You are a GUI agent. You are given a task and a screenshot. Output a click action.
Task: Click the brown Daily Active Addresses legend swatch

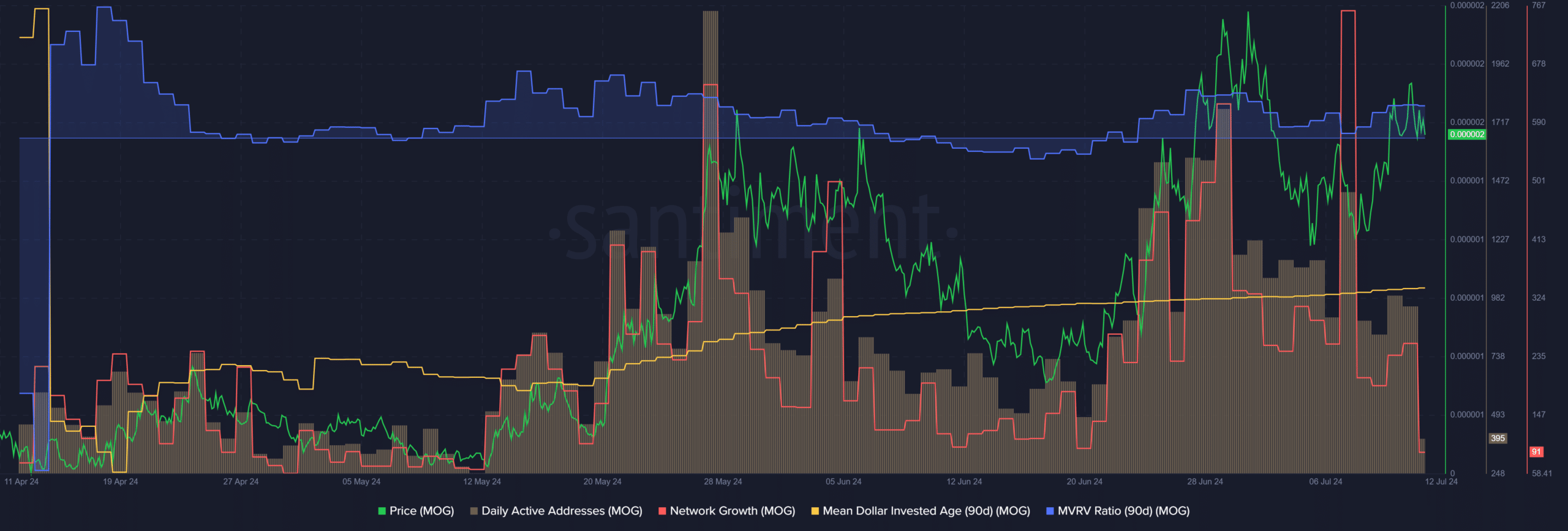pyautogui.click(x=474, y=511)
